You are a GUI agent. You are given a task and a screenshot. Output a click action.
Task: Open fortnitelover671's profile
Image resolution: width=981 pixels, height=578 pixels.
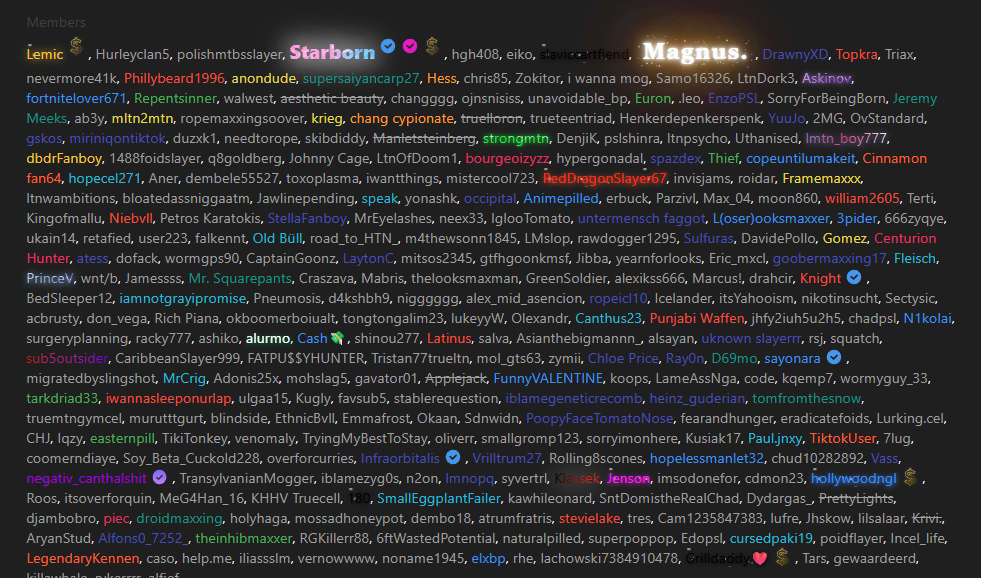tap(76, 98)
